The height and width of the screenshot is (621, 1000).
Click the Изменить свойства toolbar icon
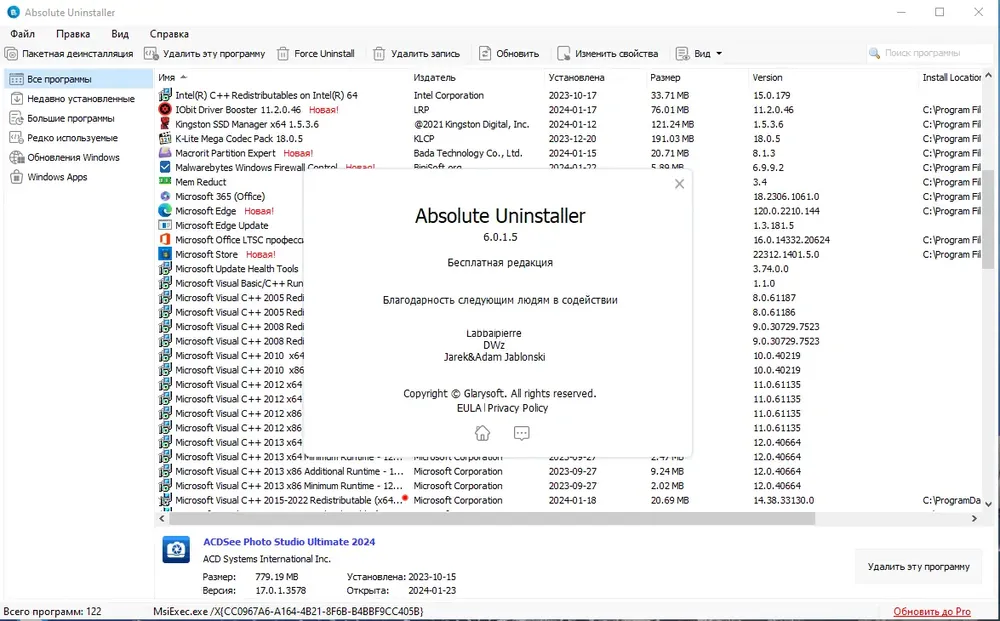click(564, 54)
